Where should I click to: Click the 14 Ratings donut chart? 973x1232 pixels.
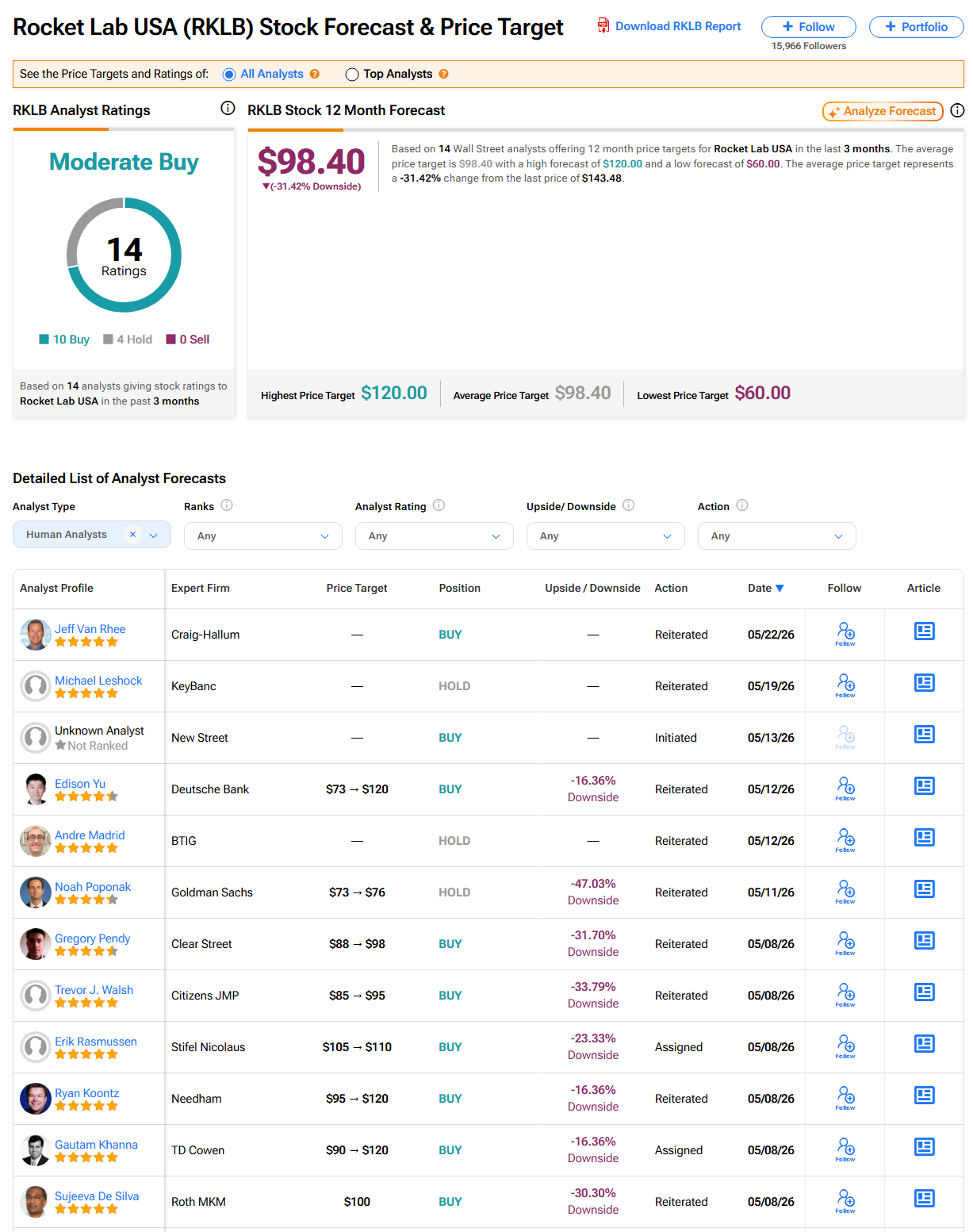(124, 255)
